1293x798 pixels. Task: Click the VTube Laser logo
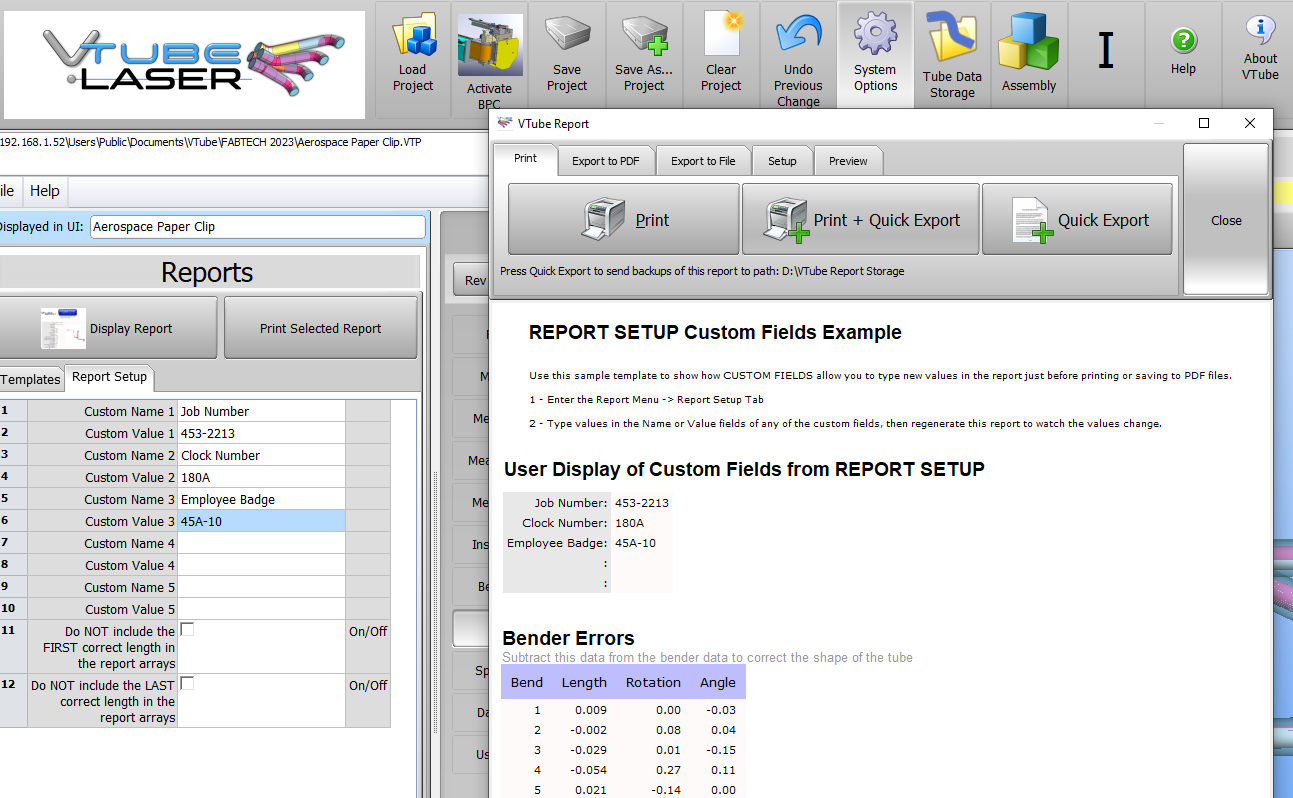point(184,65)
